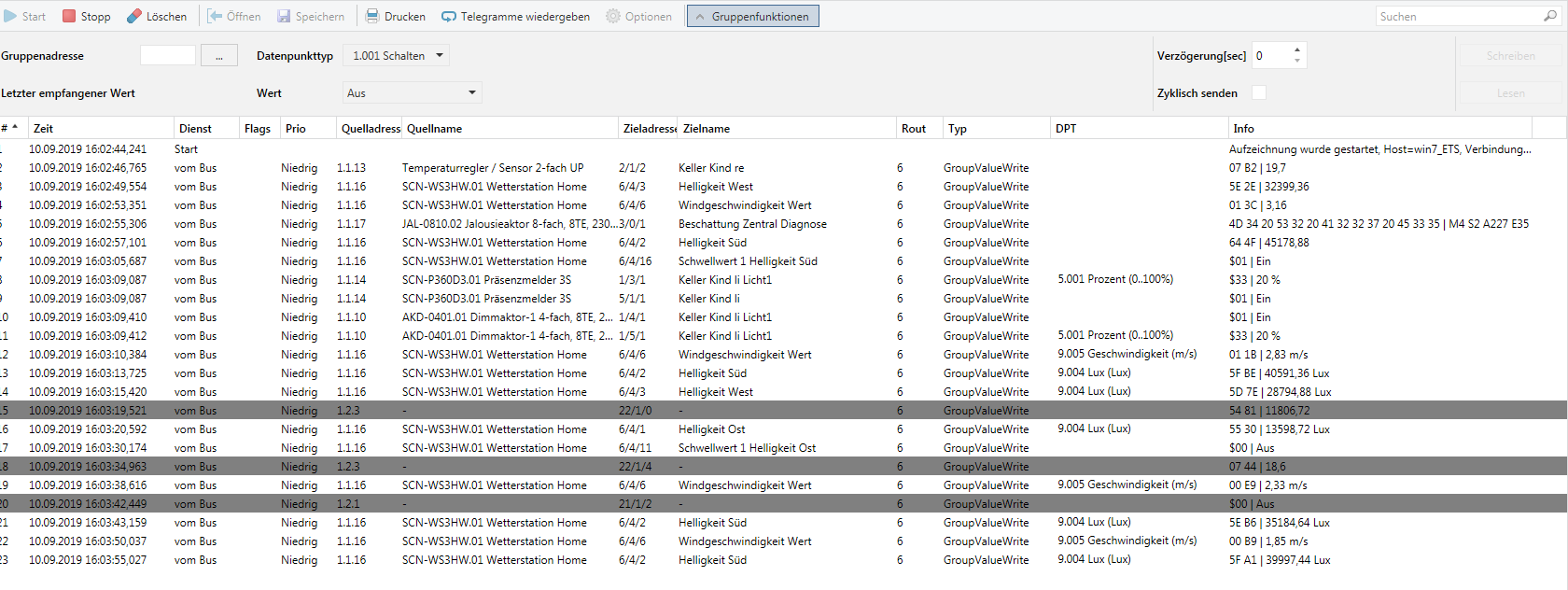Click the timestamp 10.09.2019 16:02:49,554
The height and width of the screenshot is (590, 1568).
[x=88, y=186]
